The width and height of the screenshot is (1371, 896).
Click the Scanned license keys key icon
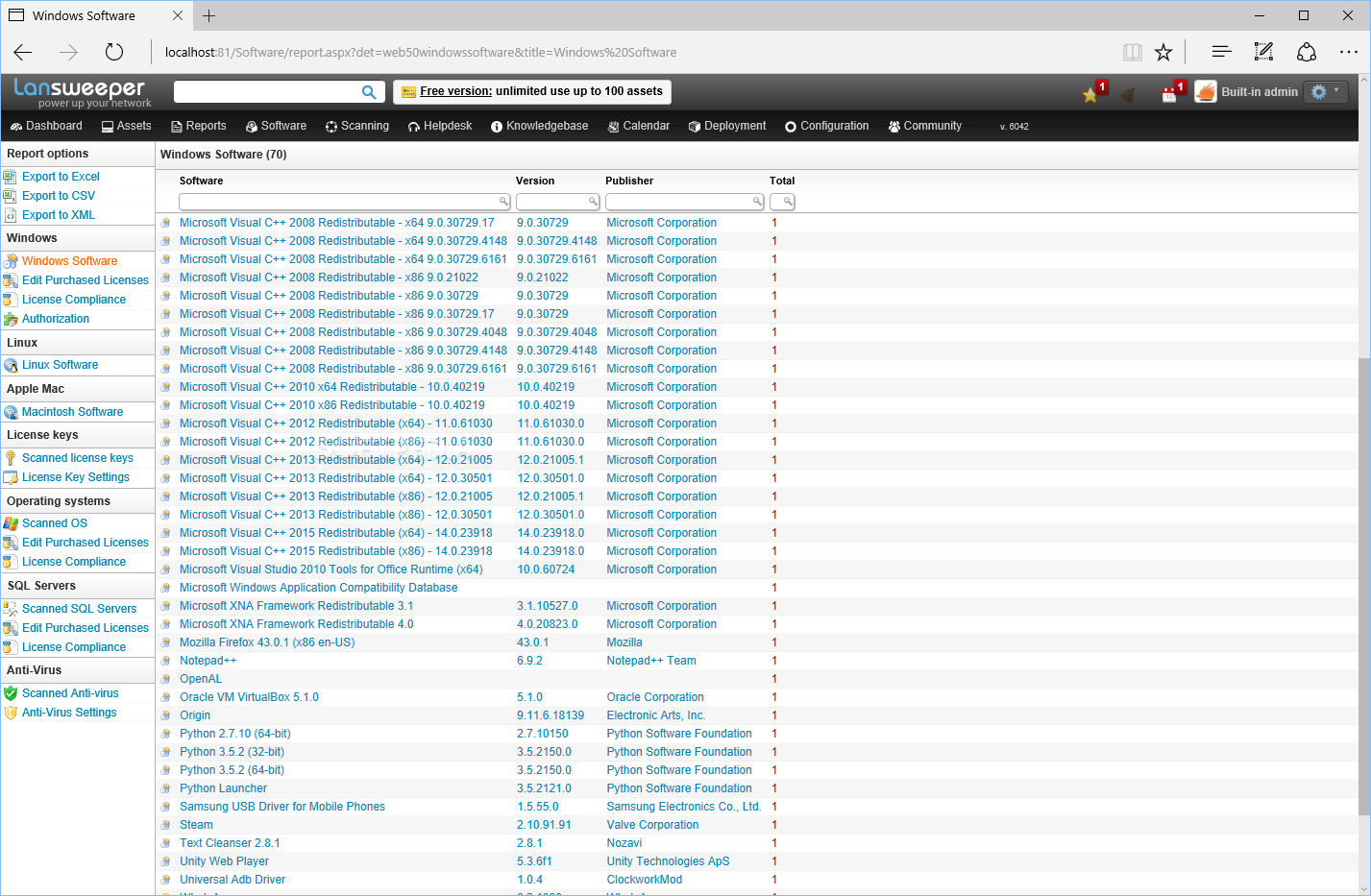[x=11, y=458]
